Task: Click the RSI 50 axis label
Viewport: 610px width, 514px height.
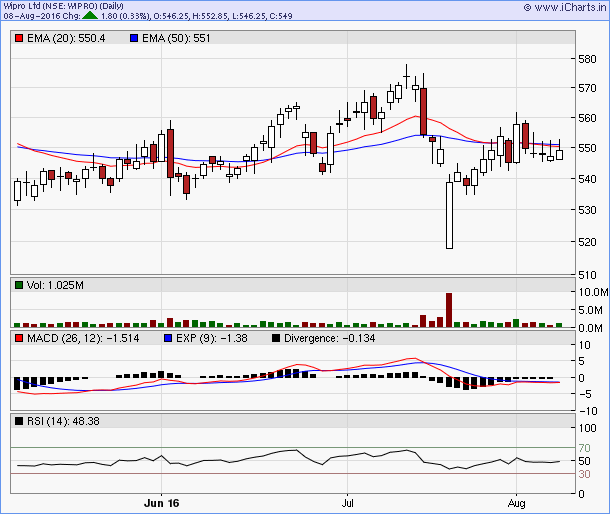Action: [x=584, y=461]
